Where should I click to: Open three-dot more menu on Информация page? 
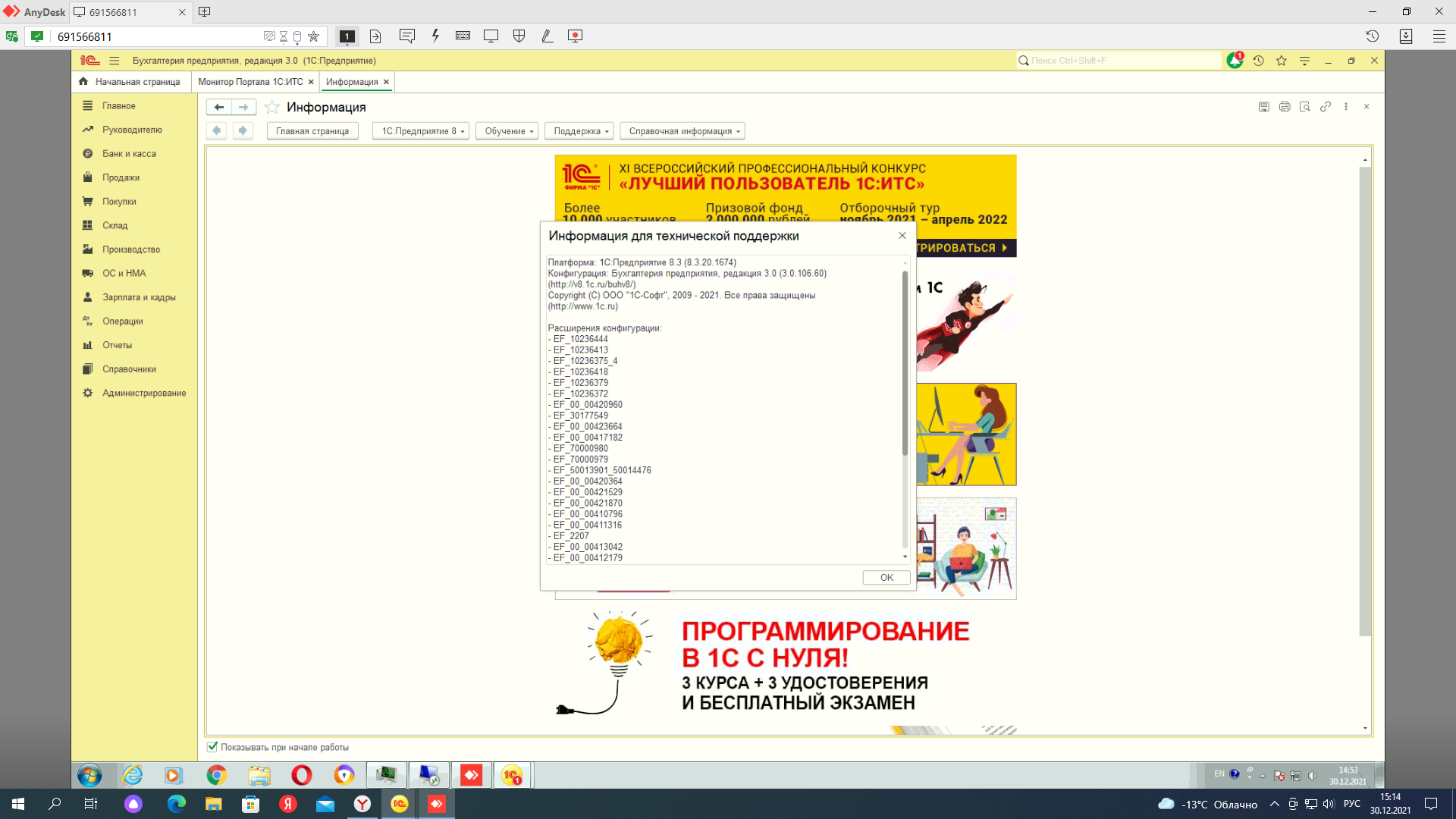tap(1346, 107)
